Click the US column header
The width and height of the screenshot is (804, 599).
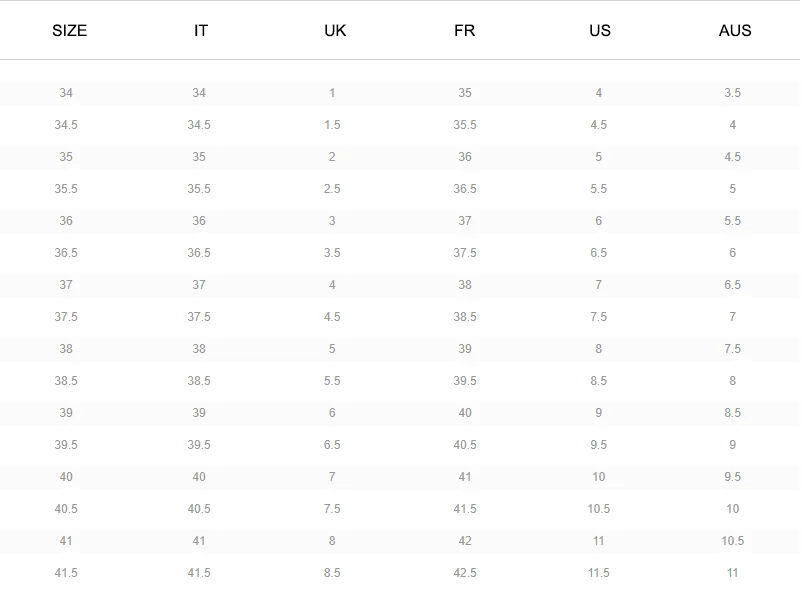599,31
